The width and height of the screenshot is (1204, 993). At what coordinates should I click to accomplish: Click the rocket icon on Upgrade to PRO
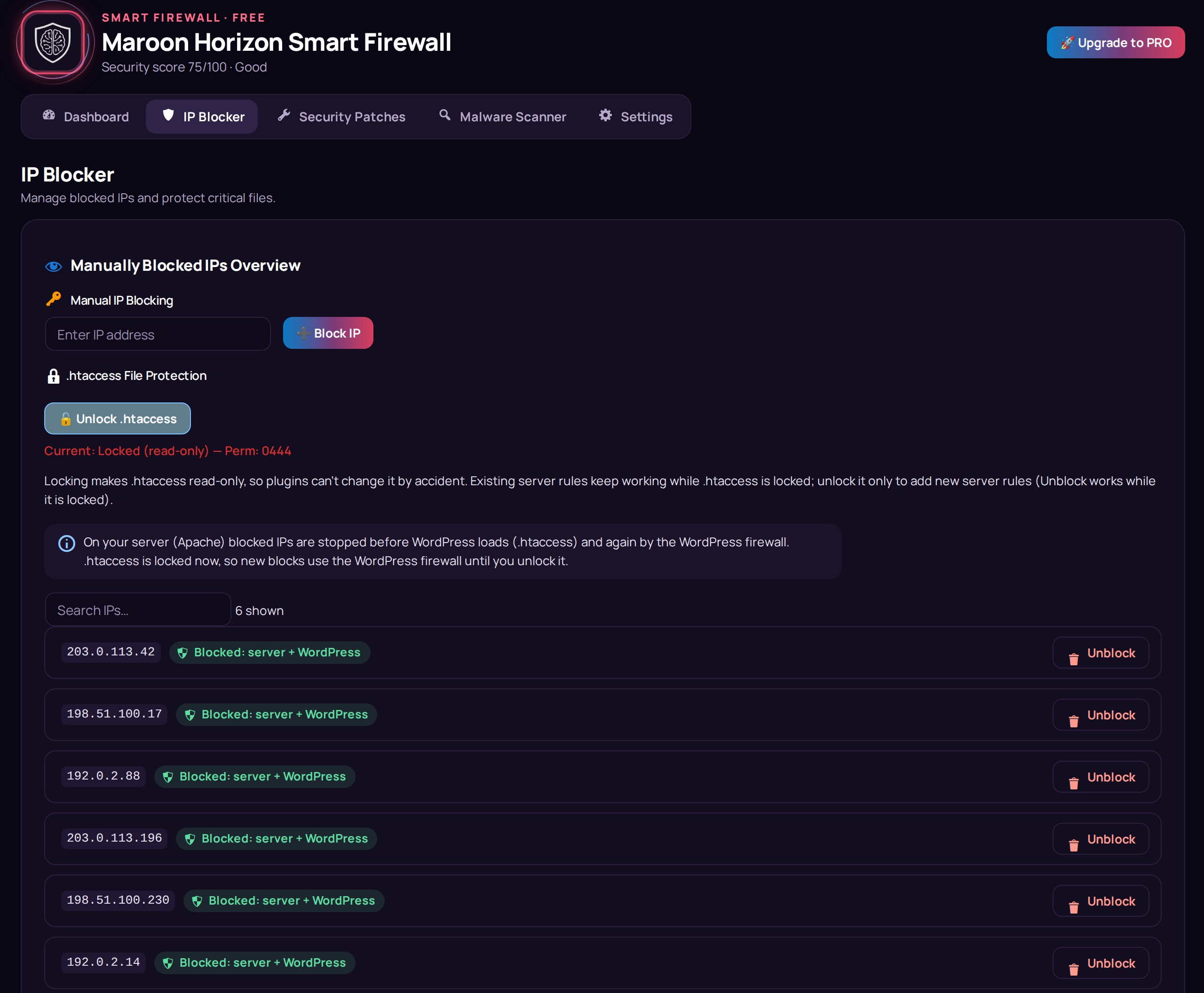[1067, 43]
